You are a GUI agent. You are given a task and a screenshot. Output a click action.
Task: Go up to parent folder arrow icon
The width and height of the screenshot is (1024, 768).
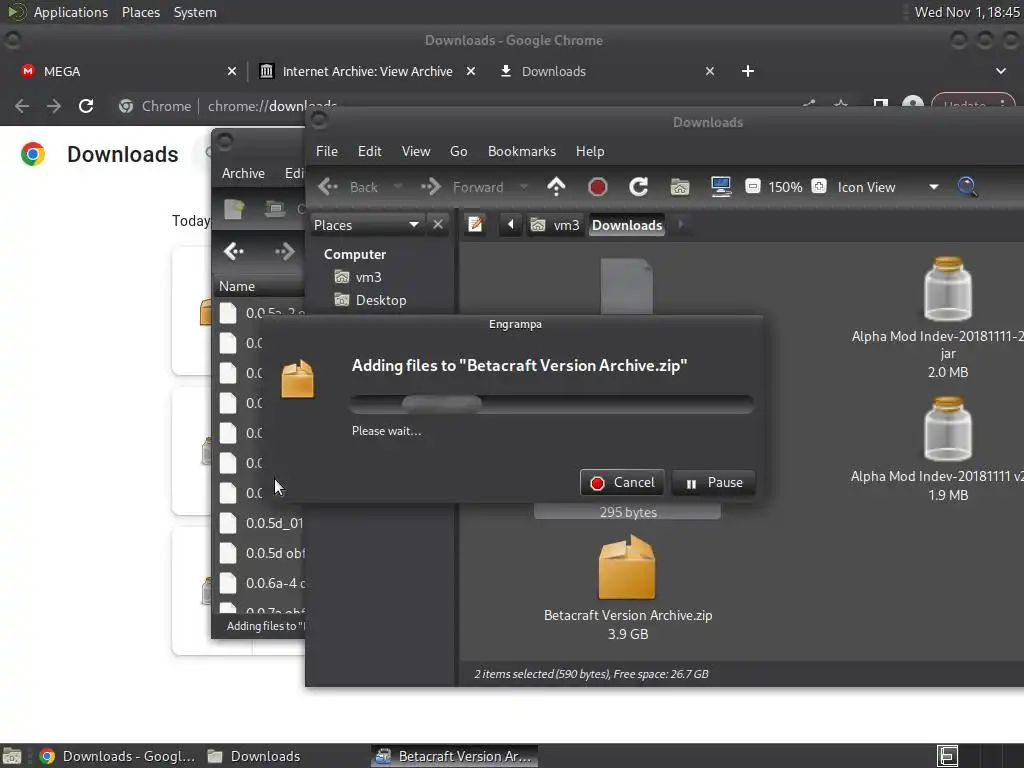(x=556, y=187)
